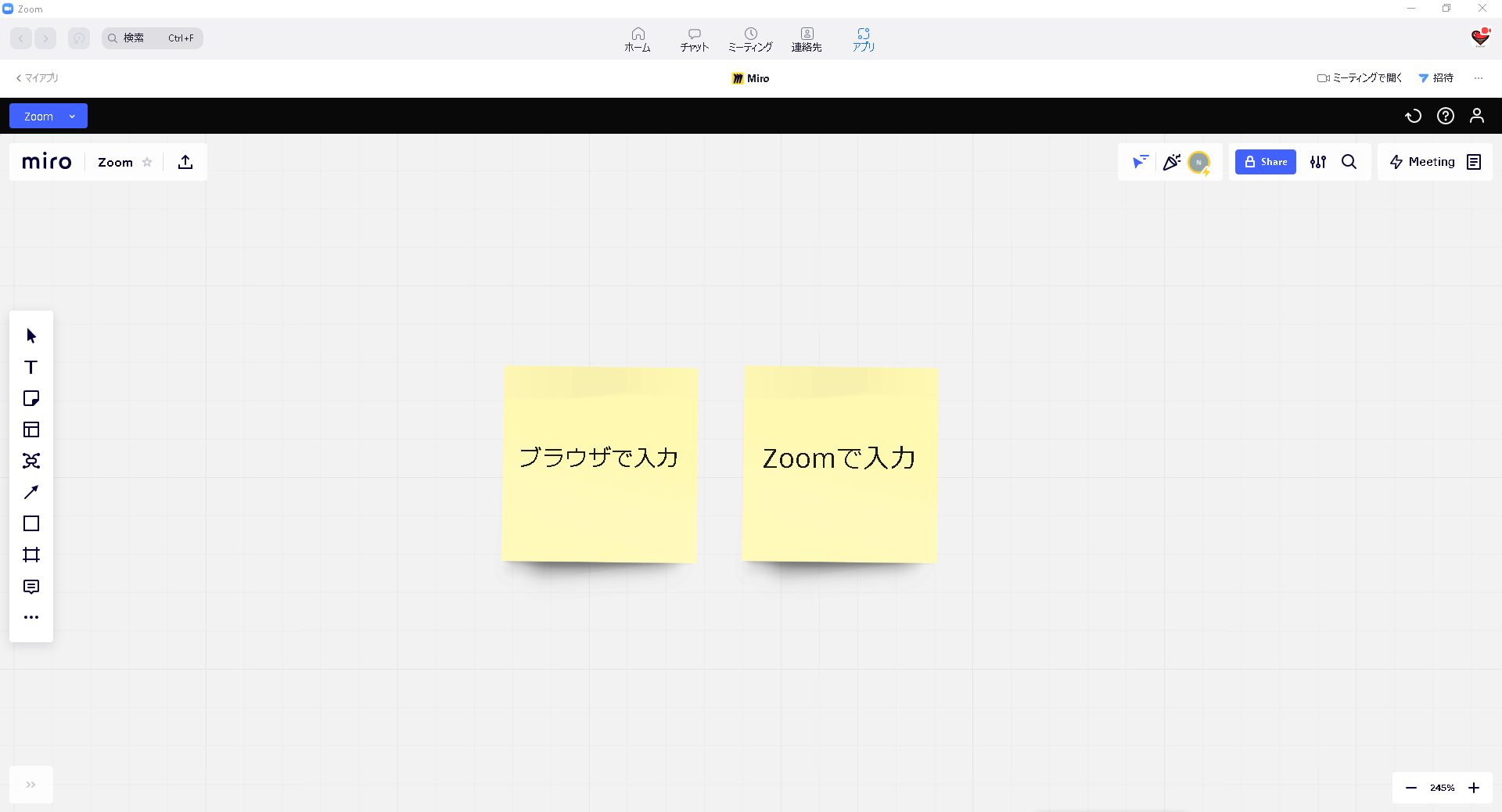Select the Shape rectangle tool

click(31, 523)
